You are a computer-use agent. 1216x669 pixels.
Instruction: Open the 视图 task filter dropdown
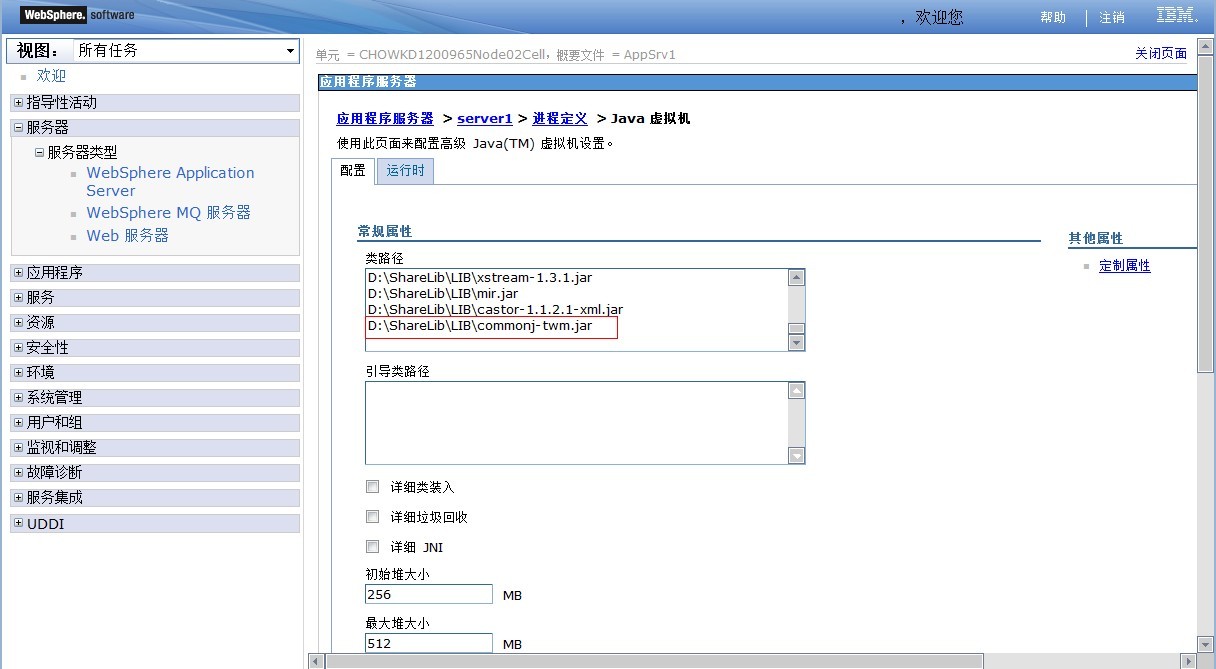point(187,50)
